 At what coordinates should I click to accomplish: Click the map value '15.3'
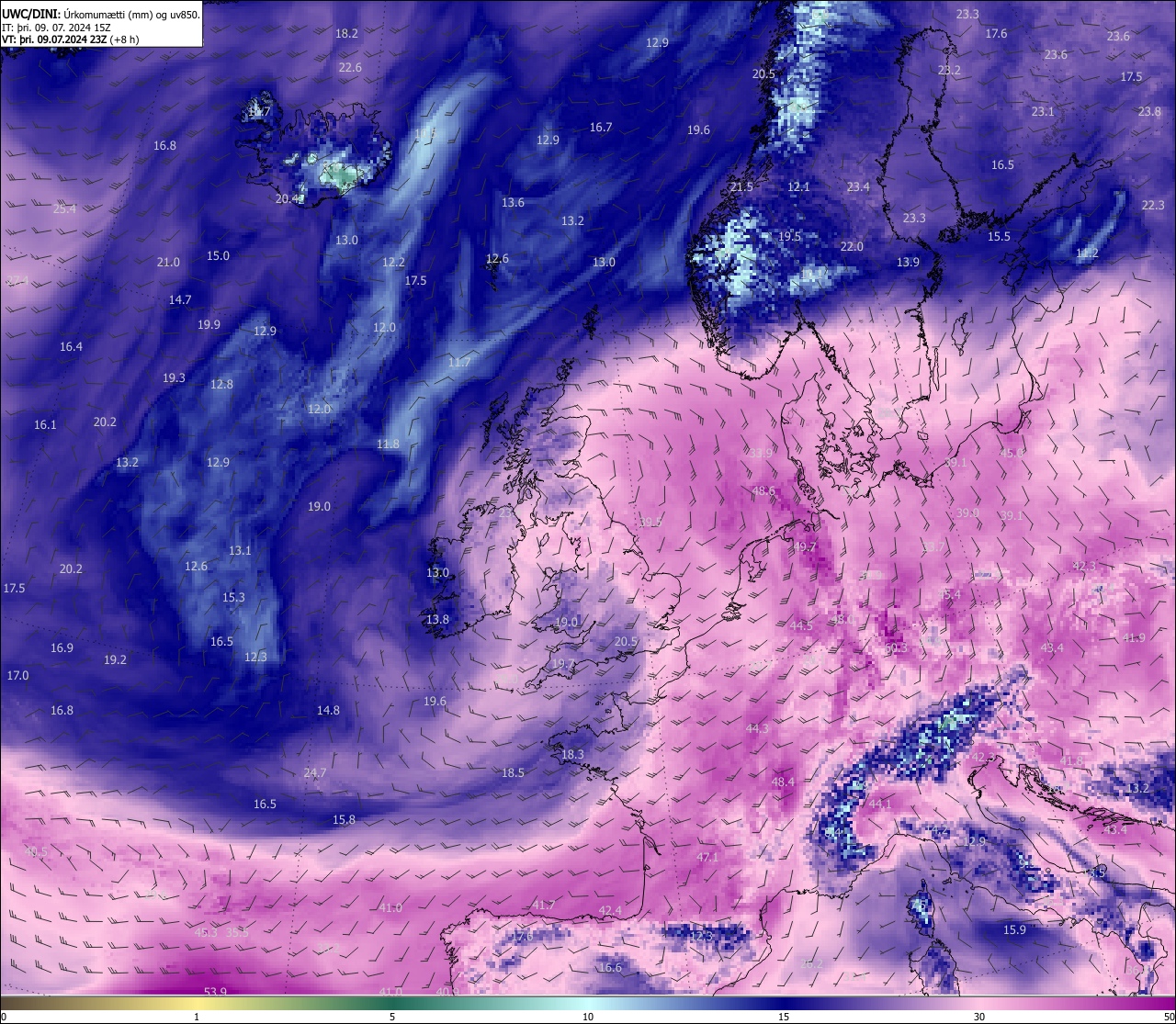(233, 597)
